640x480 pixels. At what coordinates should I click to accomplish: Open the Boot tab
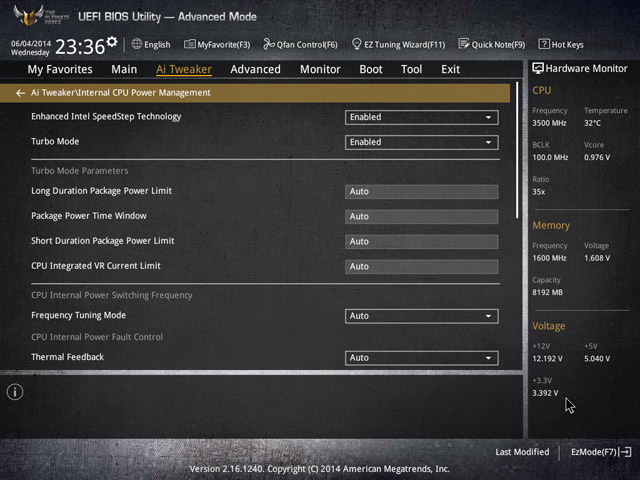coord(371,69)
